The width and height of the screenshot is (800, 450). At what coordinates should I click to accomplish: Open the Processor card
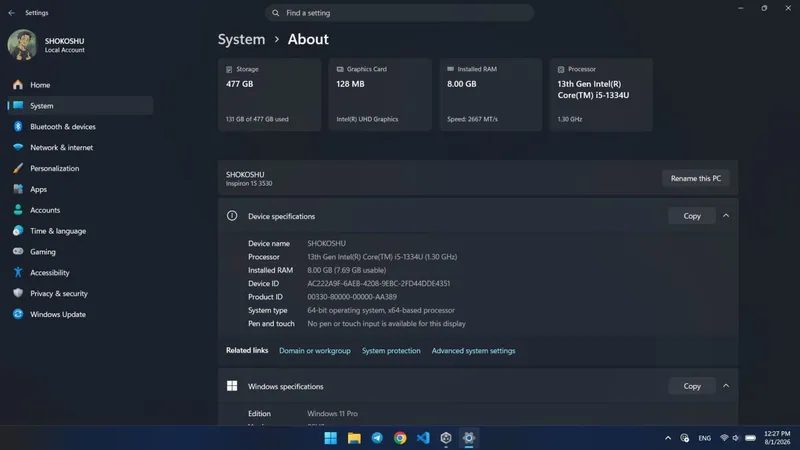[601, 94]
